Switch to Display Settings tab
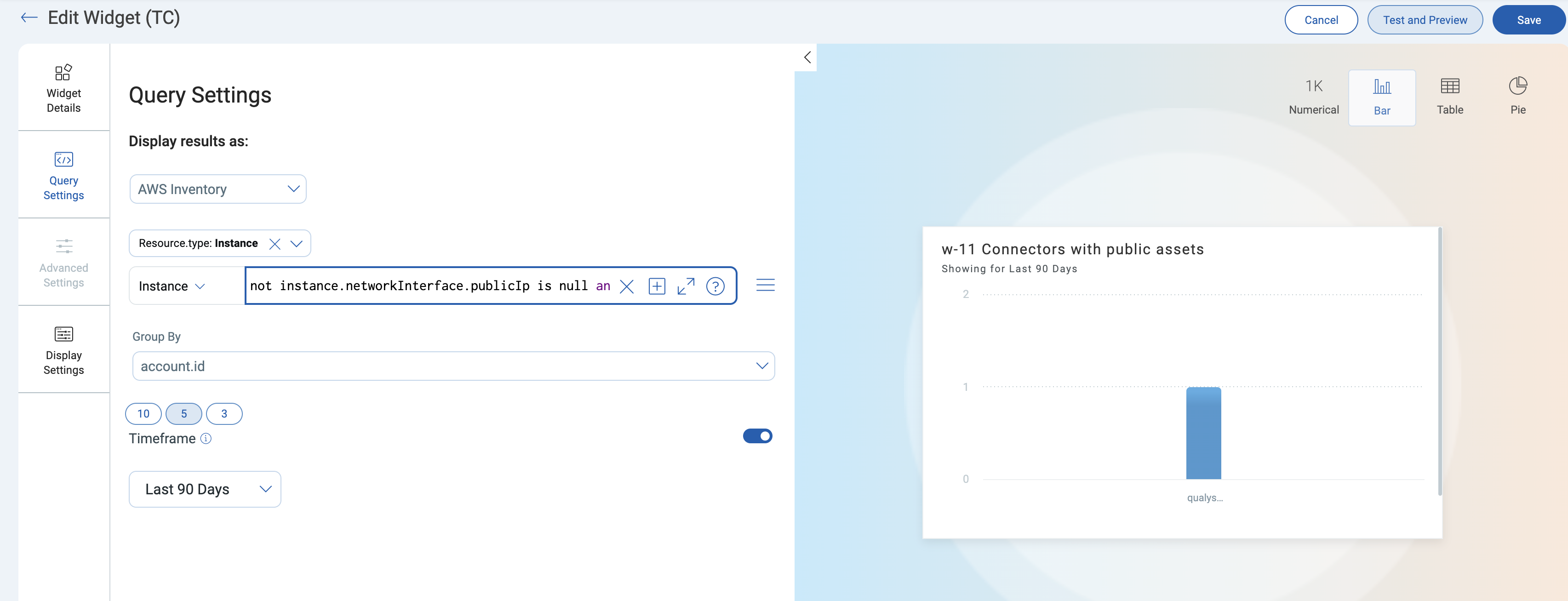Screen dimensions: 1568x601 coord(63,349)
